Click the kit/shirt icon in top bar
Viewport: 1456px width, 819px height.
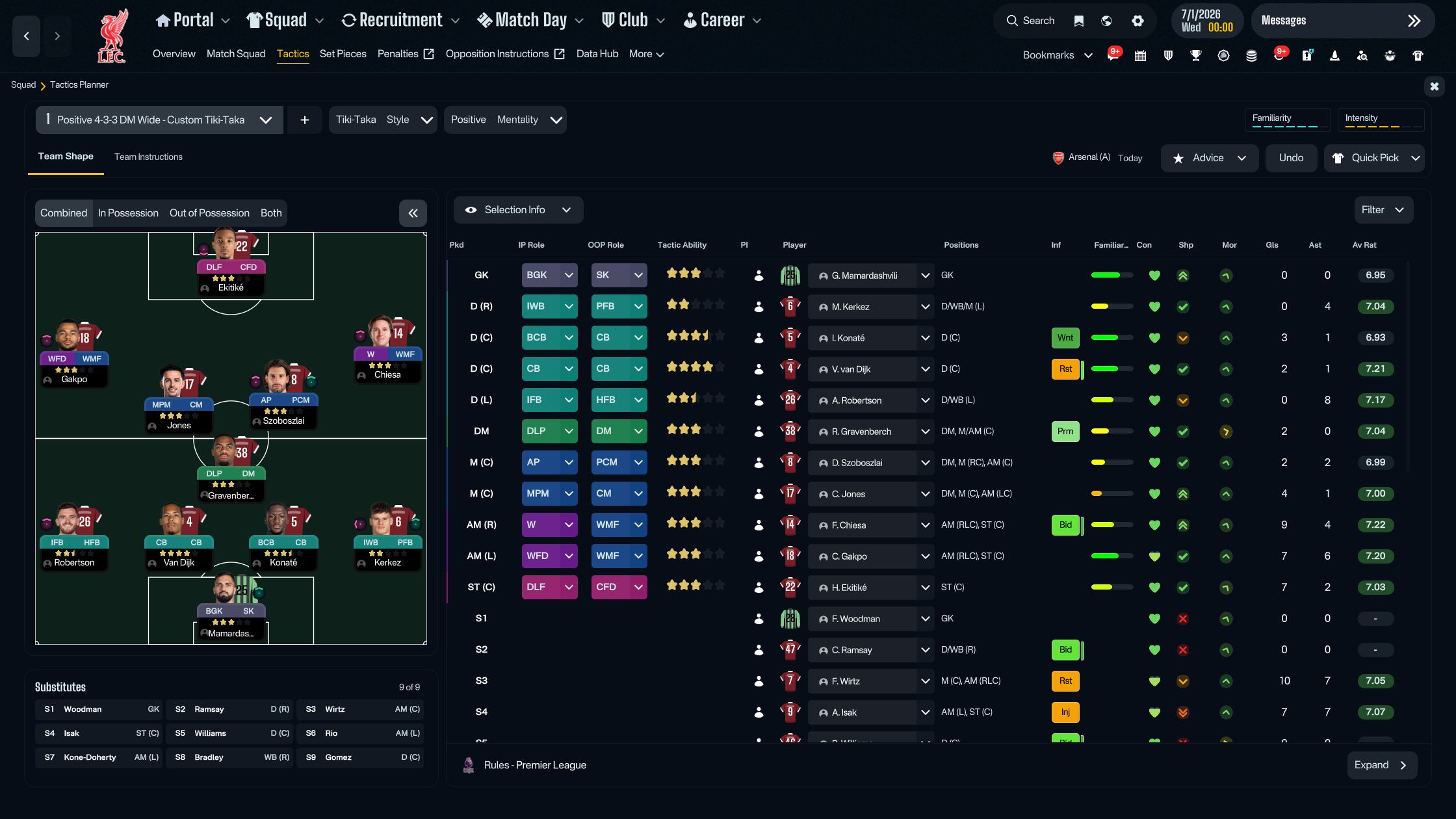point(1416,55)
